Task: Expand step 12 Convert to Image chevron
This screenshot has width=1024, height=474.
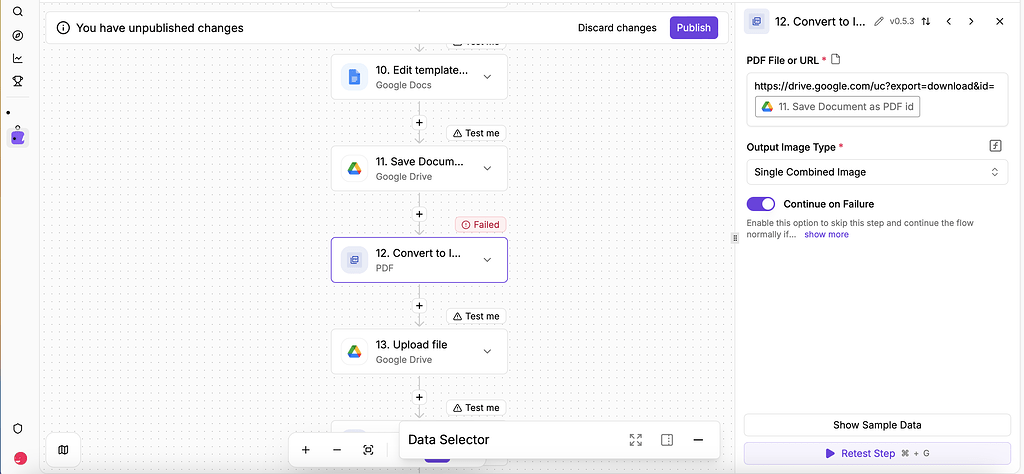Action: (x=487, y=260)
